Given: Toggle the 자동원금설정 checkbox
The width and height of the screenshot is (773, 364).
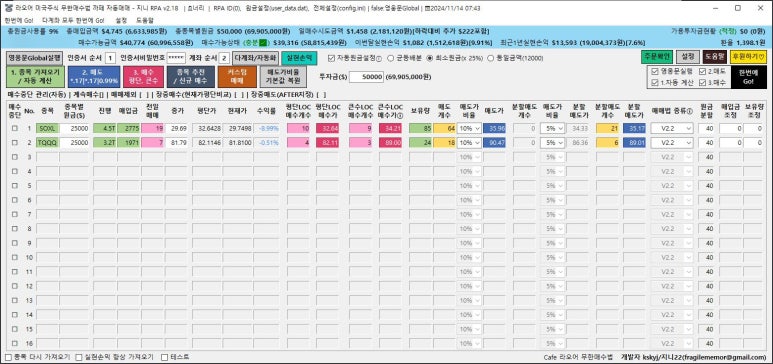Looking at the screenshot, I should (331, 58).
